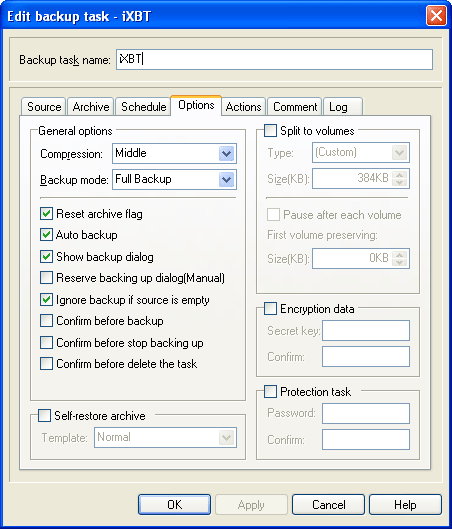Tick the Encryption data checkbox
452x529 pixels.
(270, 308)
